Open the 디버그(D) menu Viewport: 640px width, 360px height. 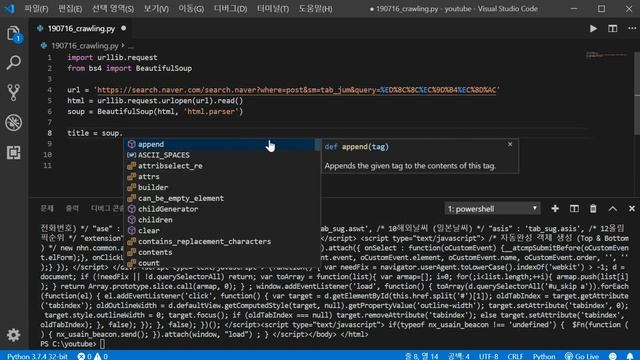pos(231,9)
